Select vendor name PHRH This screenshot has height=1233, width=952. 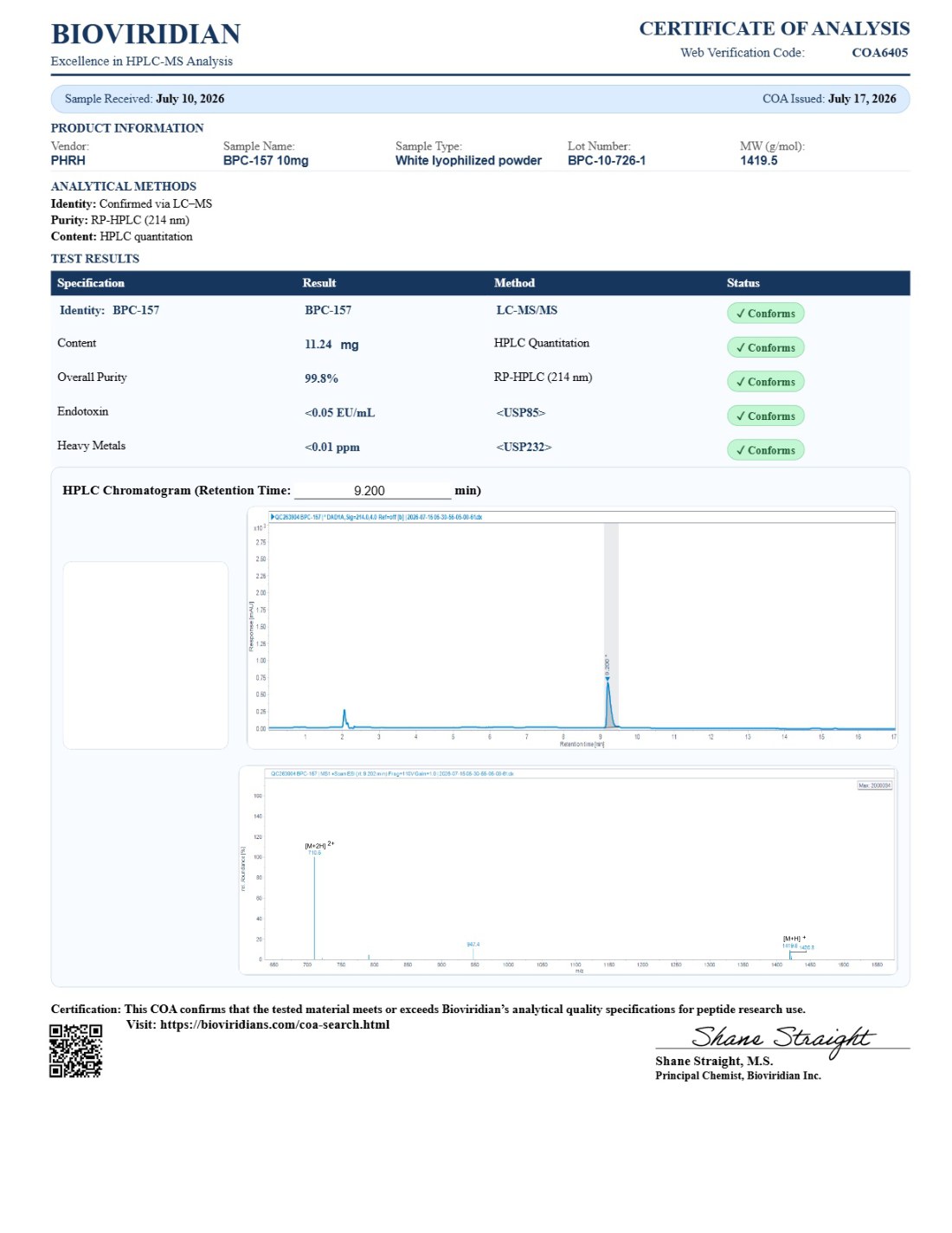[68, 160]
